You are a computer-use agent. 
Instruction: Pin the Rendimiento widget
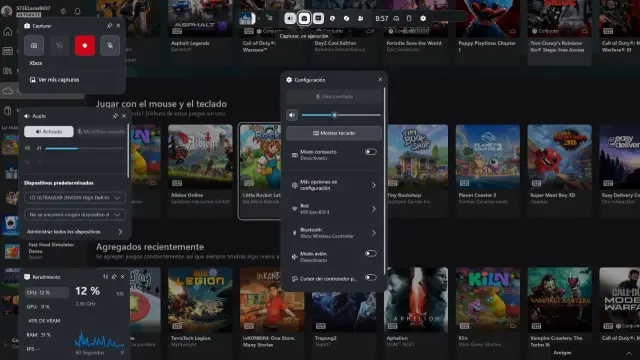click(114, 277)
